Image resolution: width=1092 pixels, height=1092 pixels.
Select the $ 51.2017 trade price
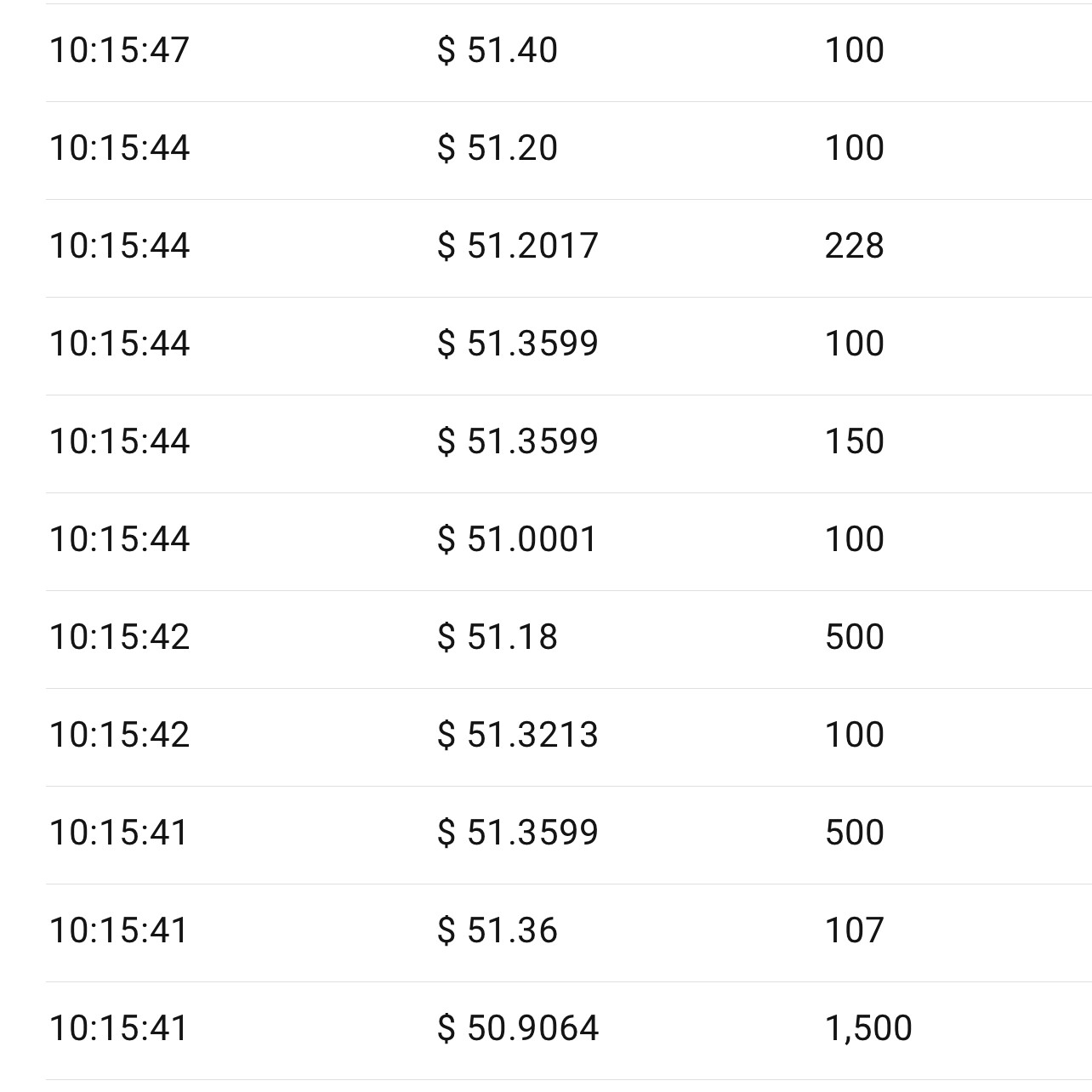point(518,246)
